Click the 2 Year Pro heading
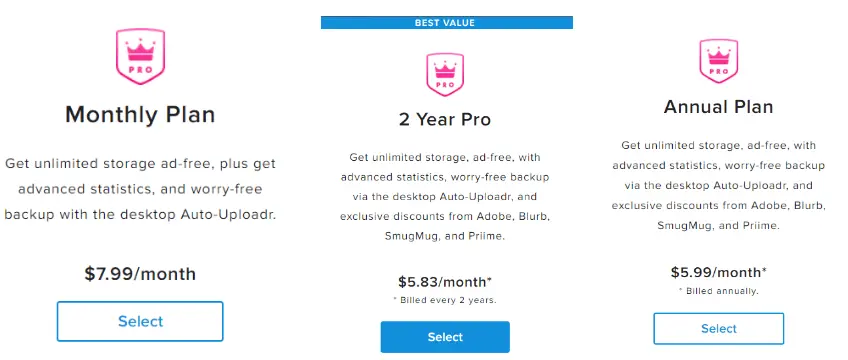Viewport: 848px width, 360px height. click(x=445, y=119)
